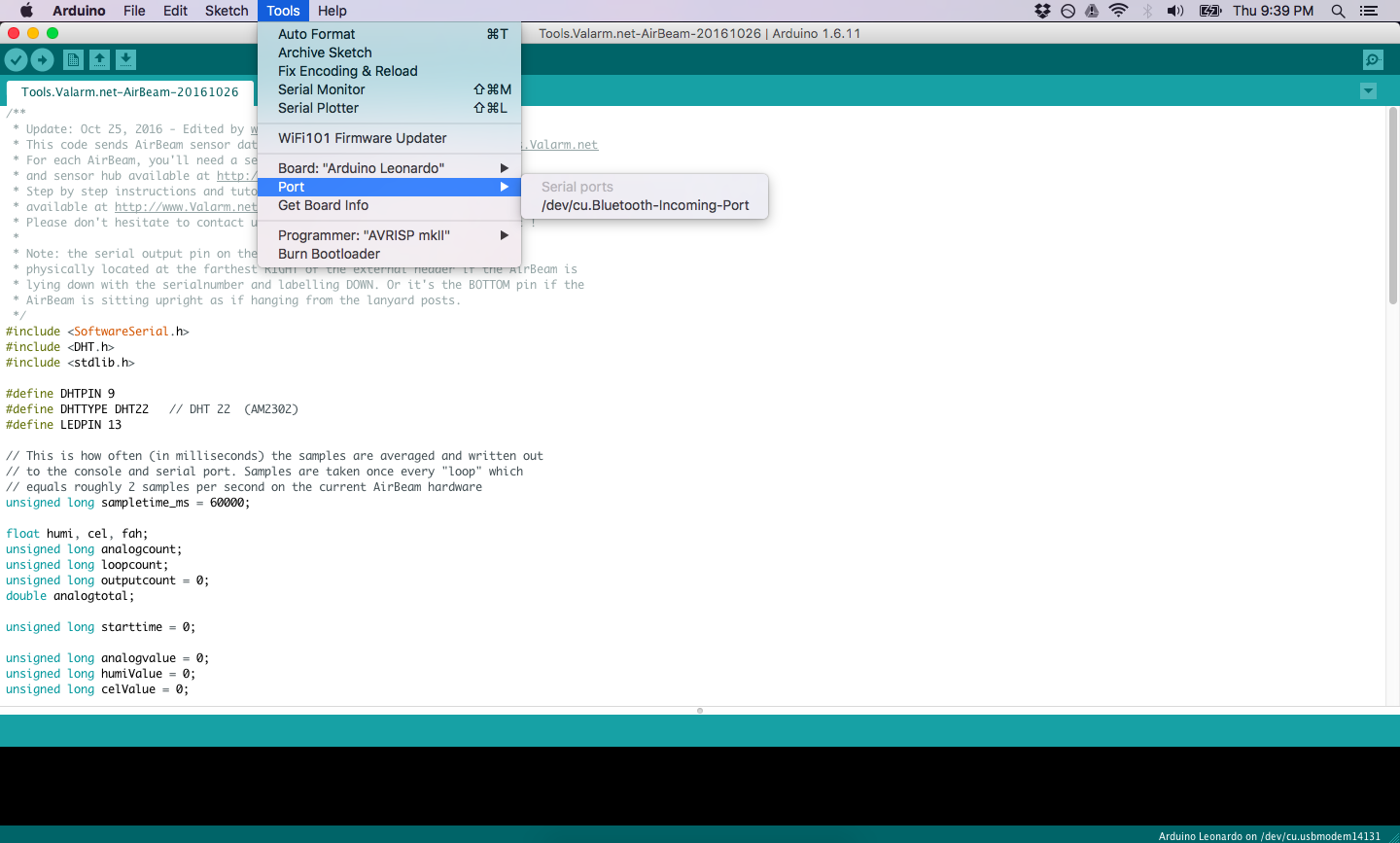Select WiFi101 Firmware Updater
Viewport: 1400px width, 843px height.
(x=389, y=138)
